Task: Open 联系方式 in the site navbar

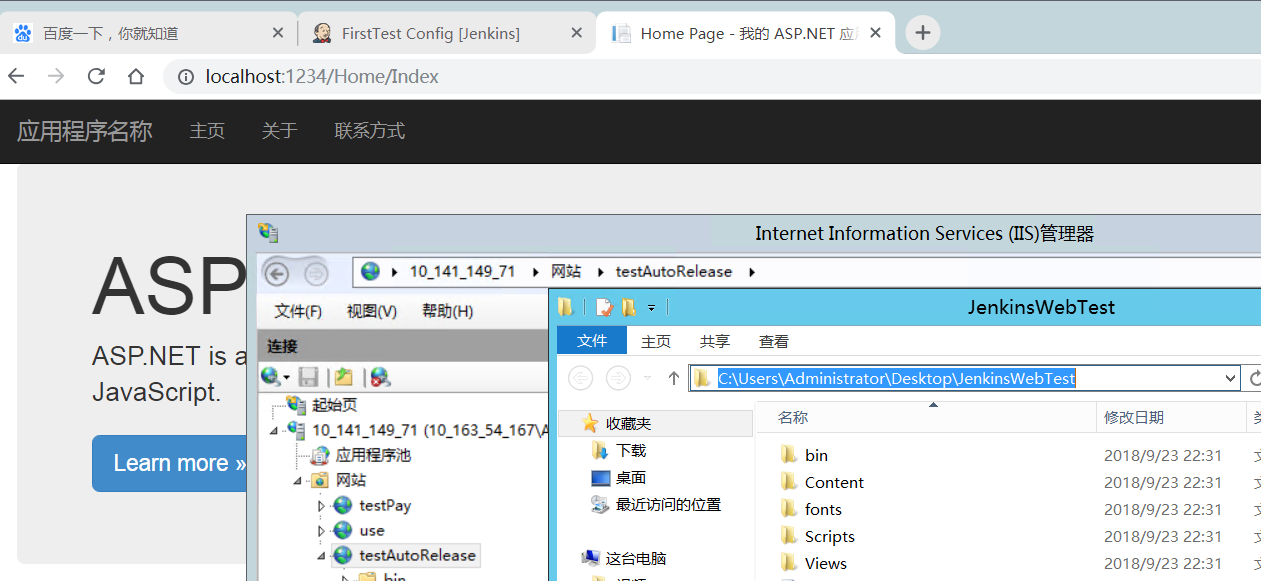Action: point(370,131)
